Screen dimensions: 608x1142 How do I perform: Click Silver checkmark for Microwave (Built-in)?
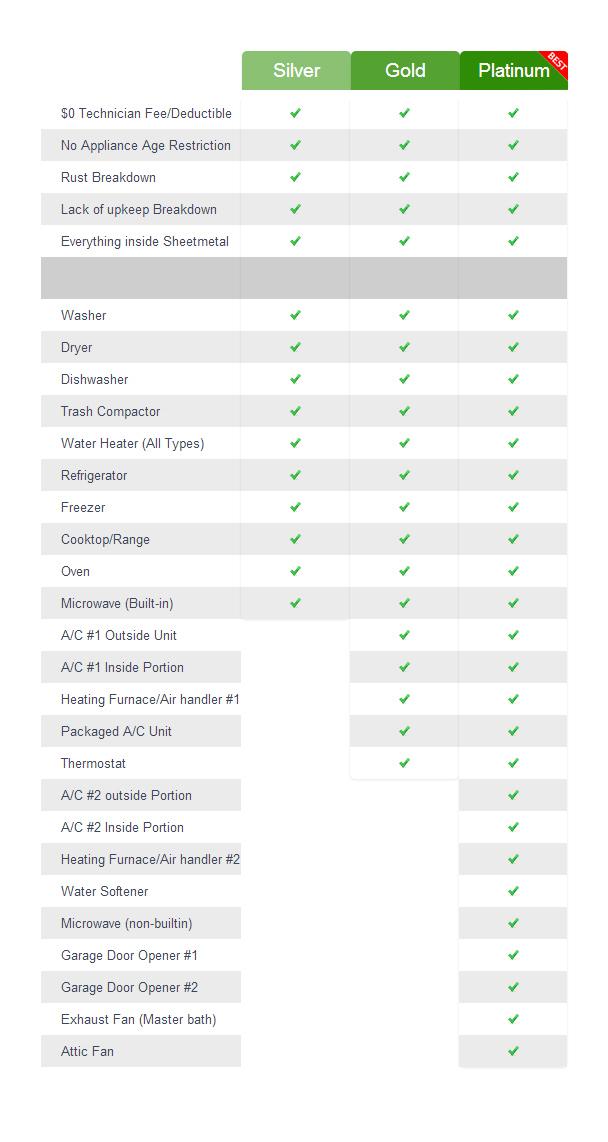(295, 603)
